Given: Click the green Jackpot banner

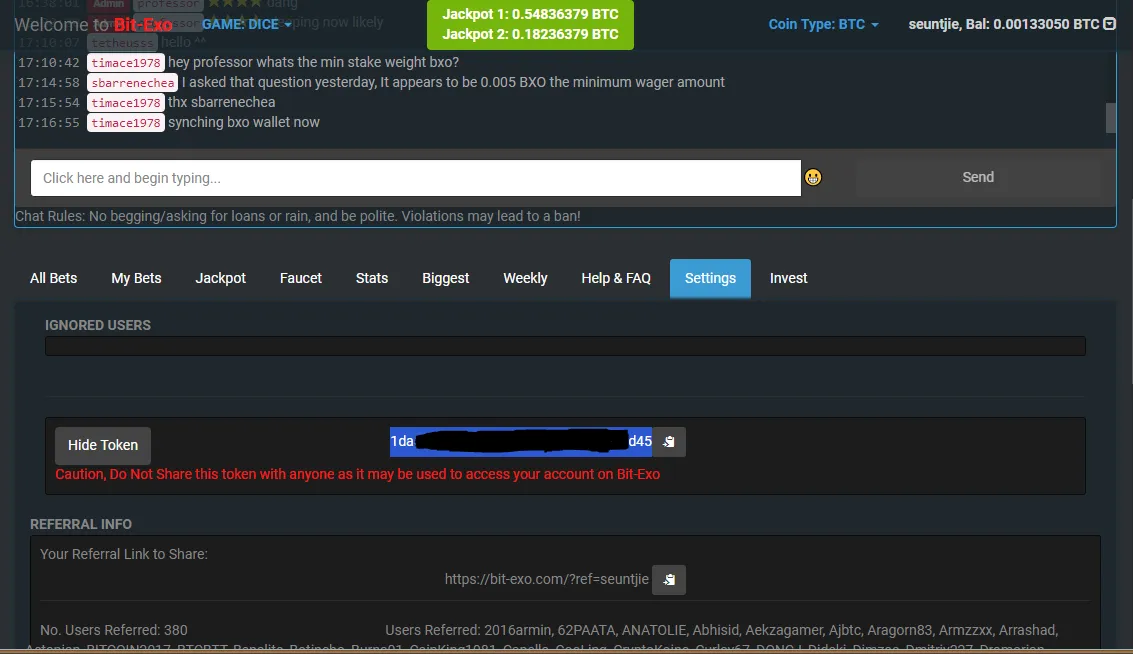Looking at the screenshot, I should pos(530,25).
